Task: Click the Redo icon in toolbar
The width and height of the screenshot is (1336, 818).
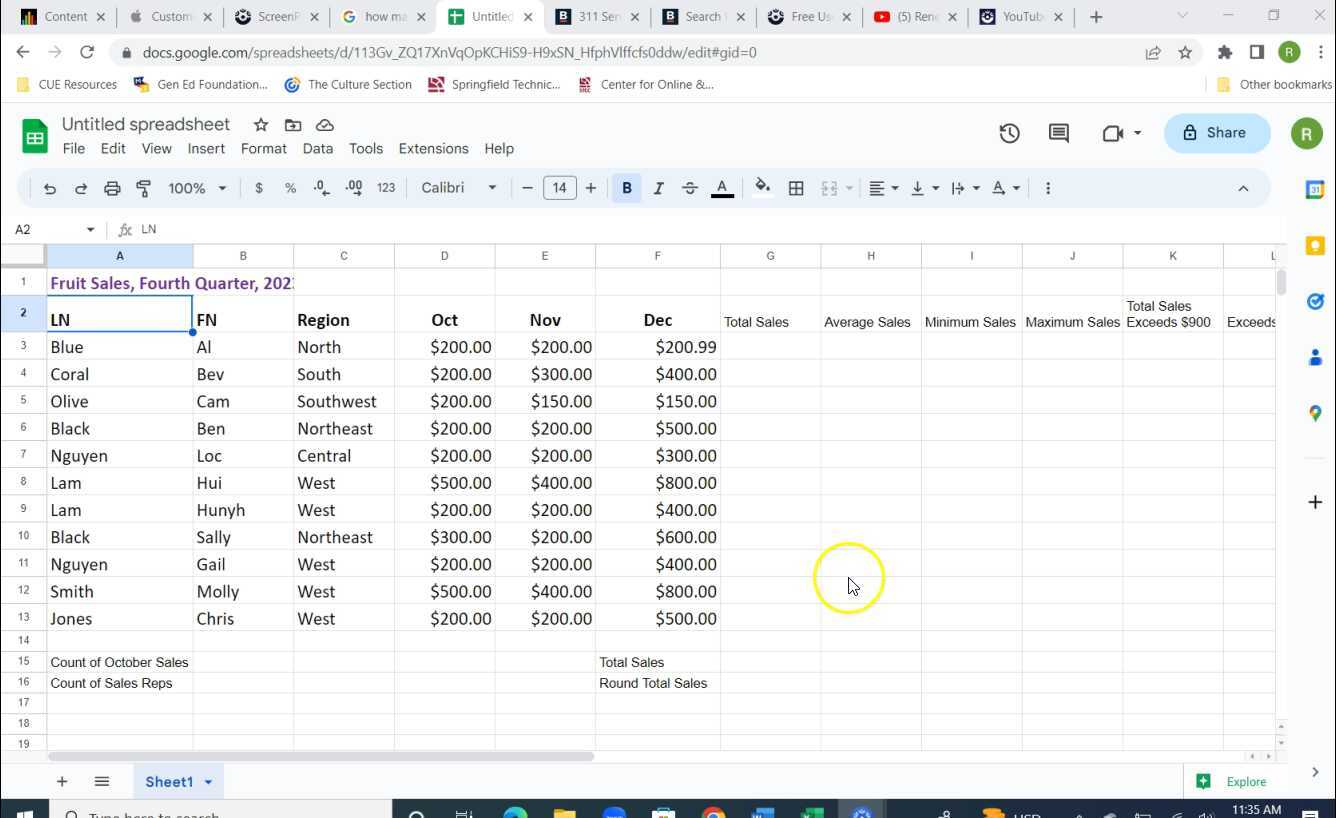Action: (81, 188)
